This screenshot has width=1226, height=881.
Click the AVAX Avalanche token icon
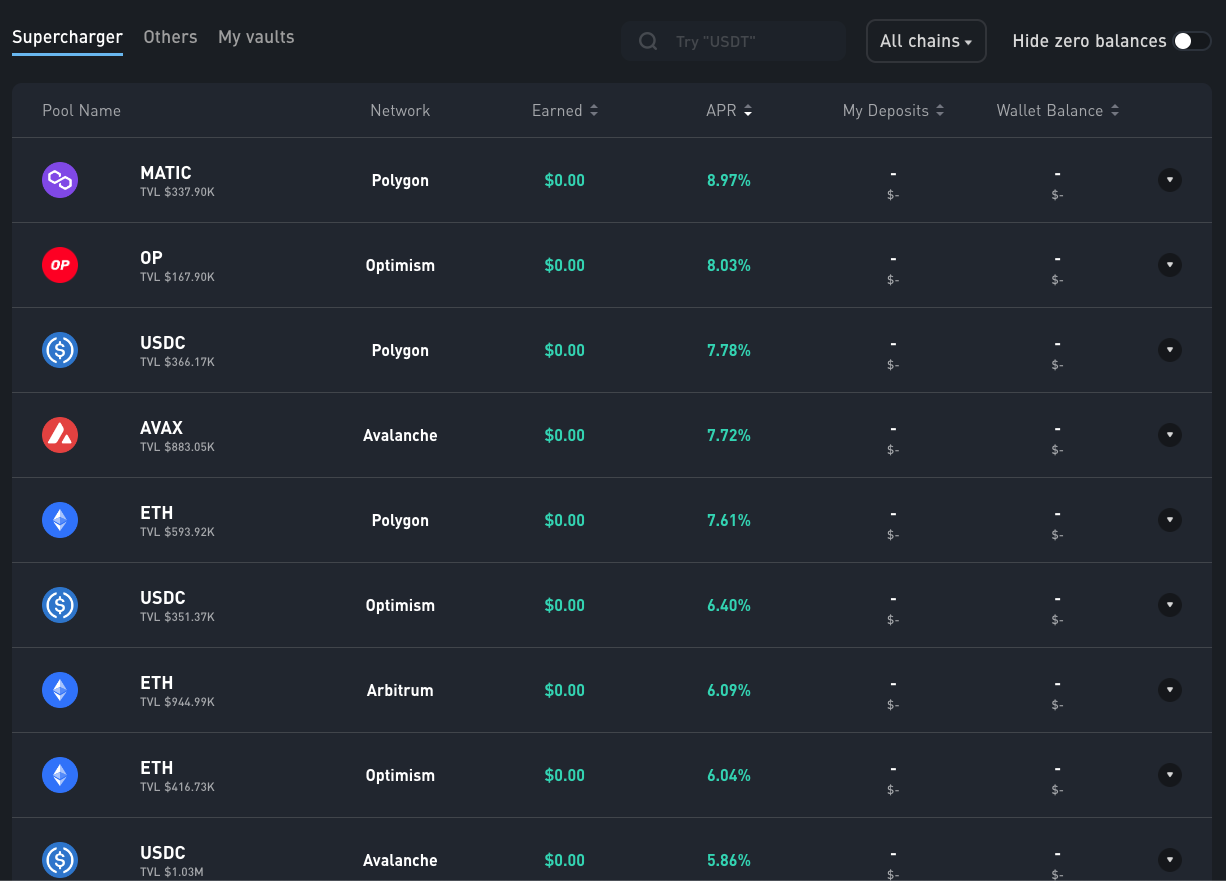coord(60,435)
